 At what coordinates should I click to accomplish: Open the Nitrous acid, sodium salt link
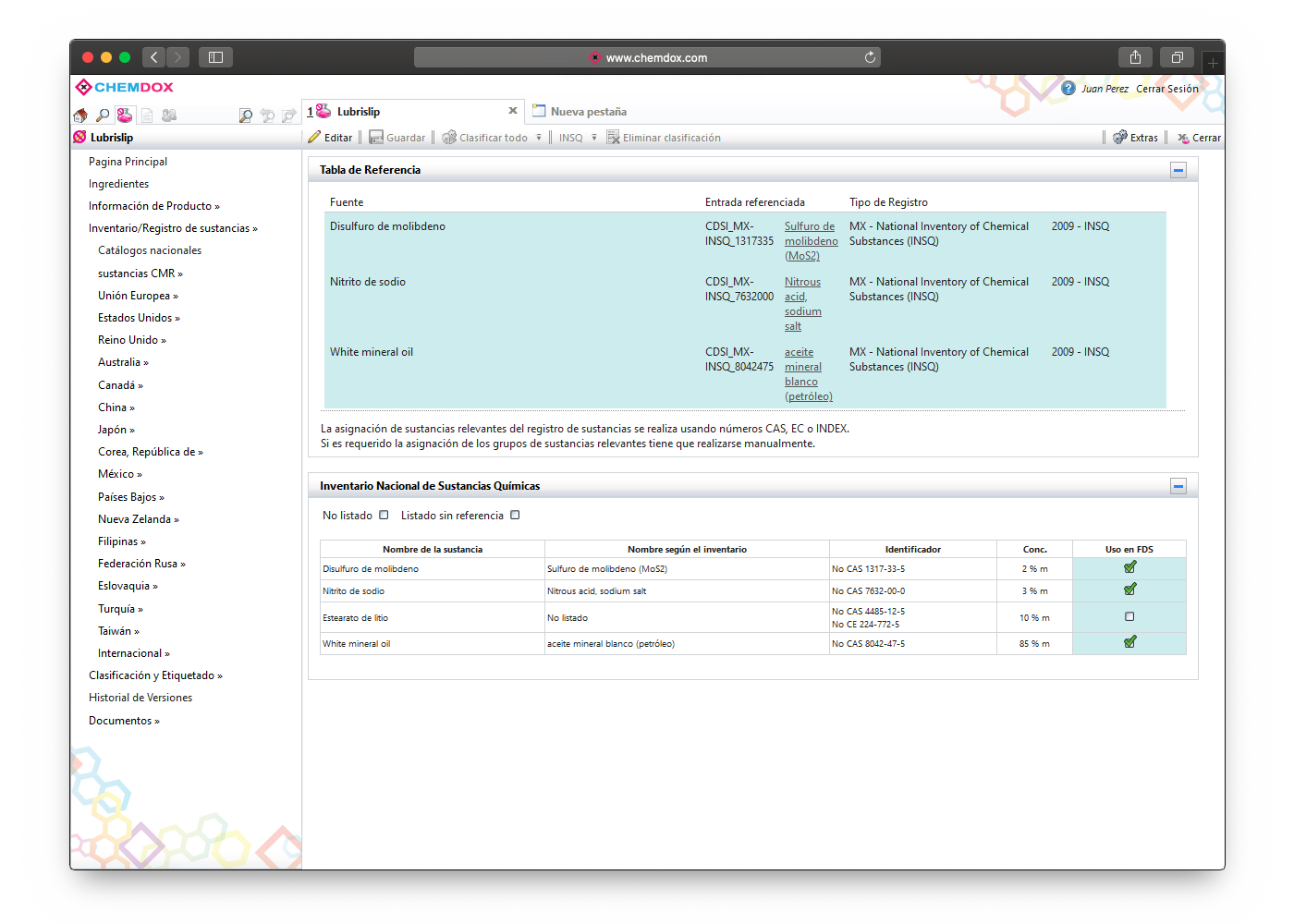point(803,304)
